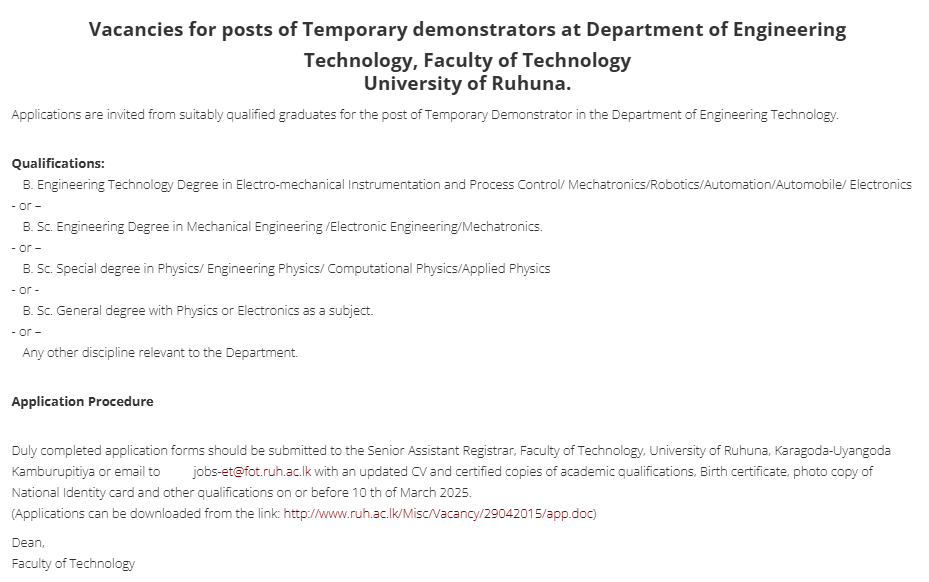Click the "Application Procedure" heading
This screenshot has width=929, height=582.
coord(82,401)
